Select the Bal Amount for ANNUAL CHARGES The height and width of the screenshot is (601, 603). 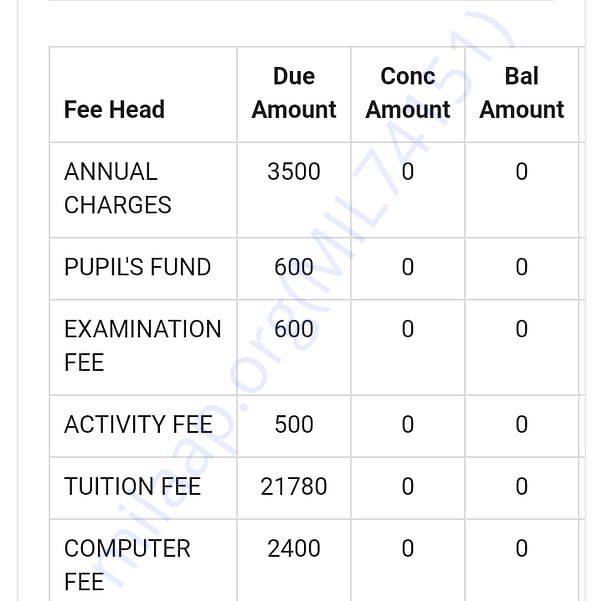[521, 171]
